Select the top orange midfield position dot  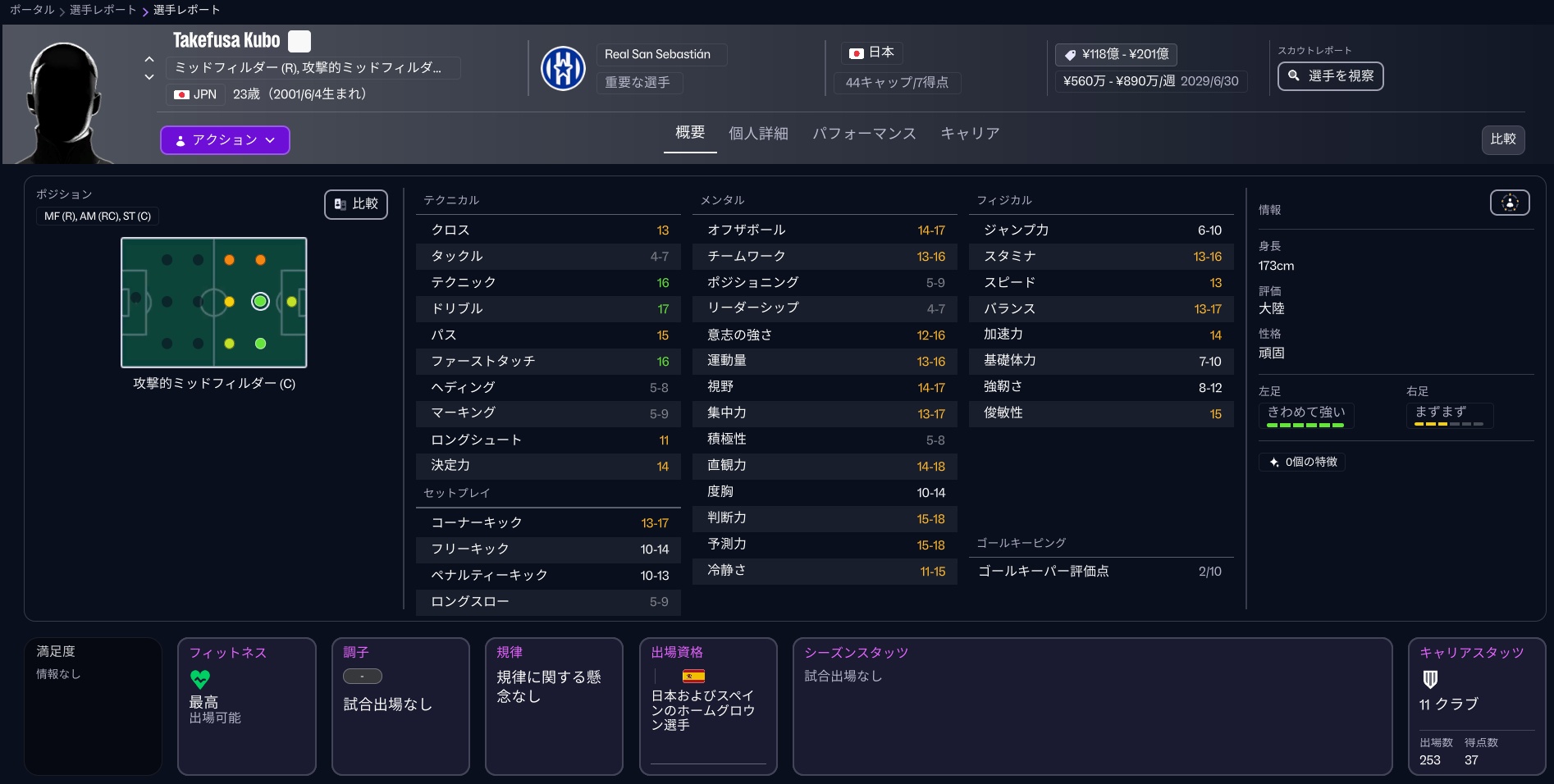[230, 260]
